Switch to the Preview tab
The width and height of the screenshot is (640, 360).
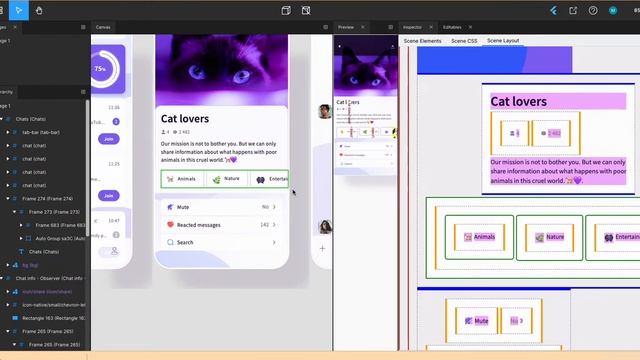(346, 27)
